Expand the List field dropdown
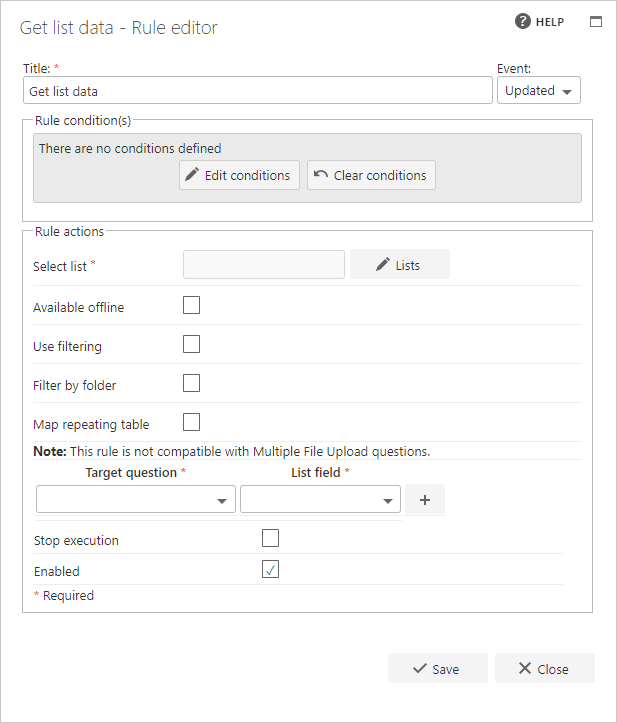This screenshot has width=617, height=723. coord(320,499)
